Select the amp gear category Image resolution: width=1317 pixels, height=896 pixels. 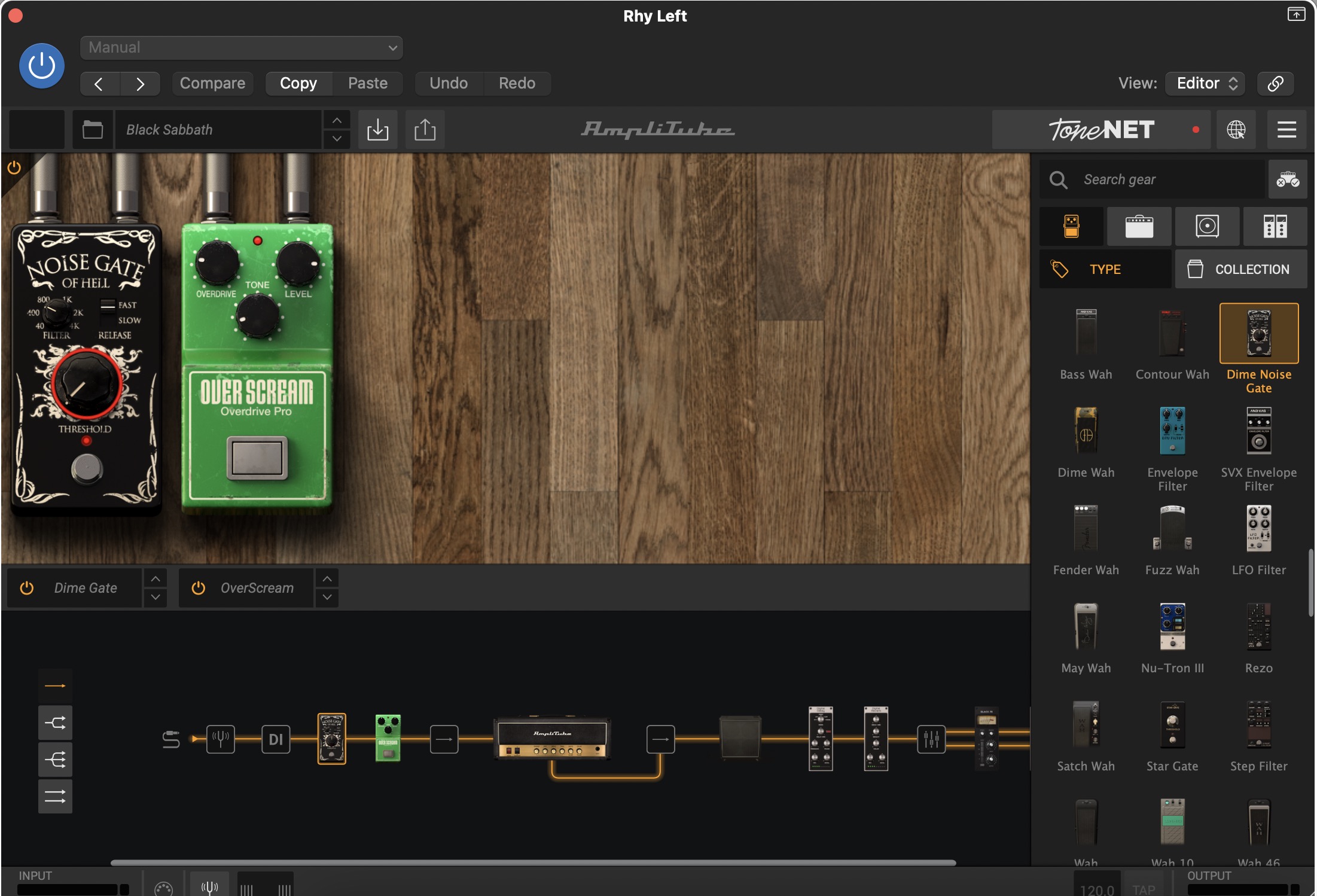(1139, 227)
